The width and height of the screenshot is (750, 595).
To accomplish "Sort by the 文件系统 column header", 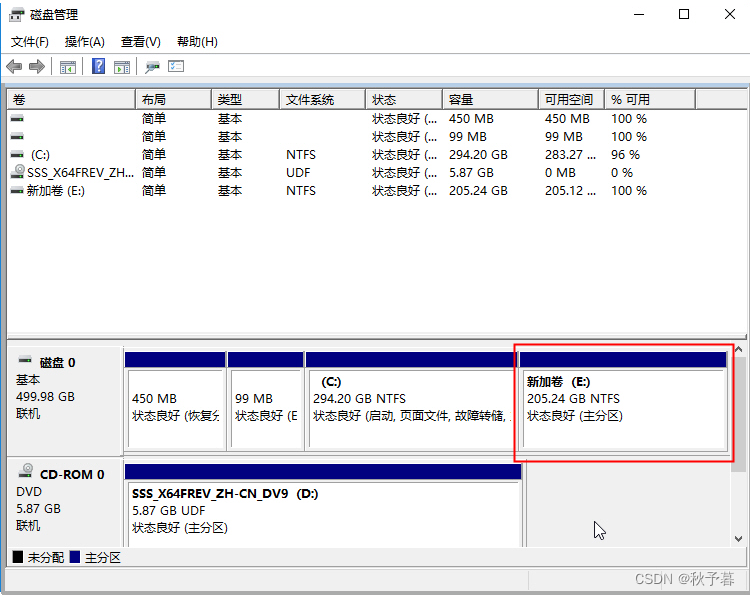I will (x=322, y=99).
